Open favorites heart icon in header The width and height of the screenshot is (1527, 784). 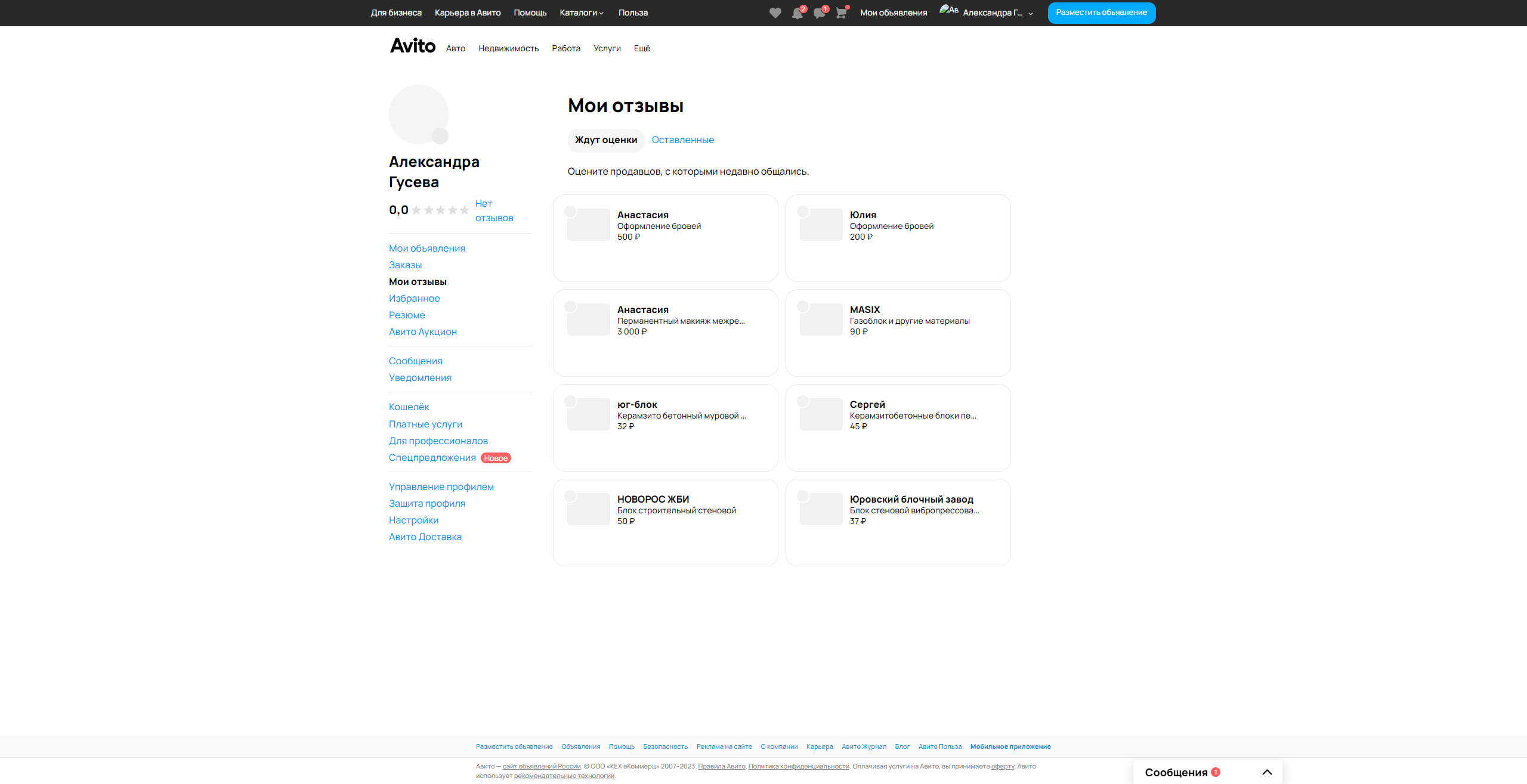tap(775, 13)
